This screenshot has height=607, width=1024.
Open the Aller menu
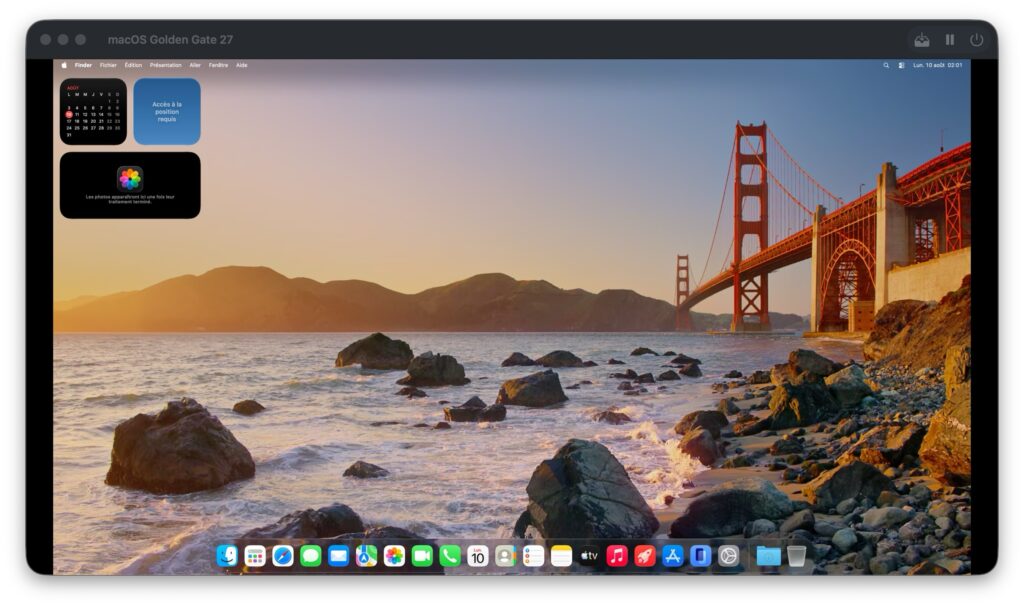[x=195, y=65]
